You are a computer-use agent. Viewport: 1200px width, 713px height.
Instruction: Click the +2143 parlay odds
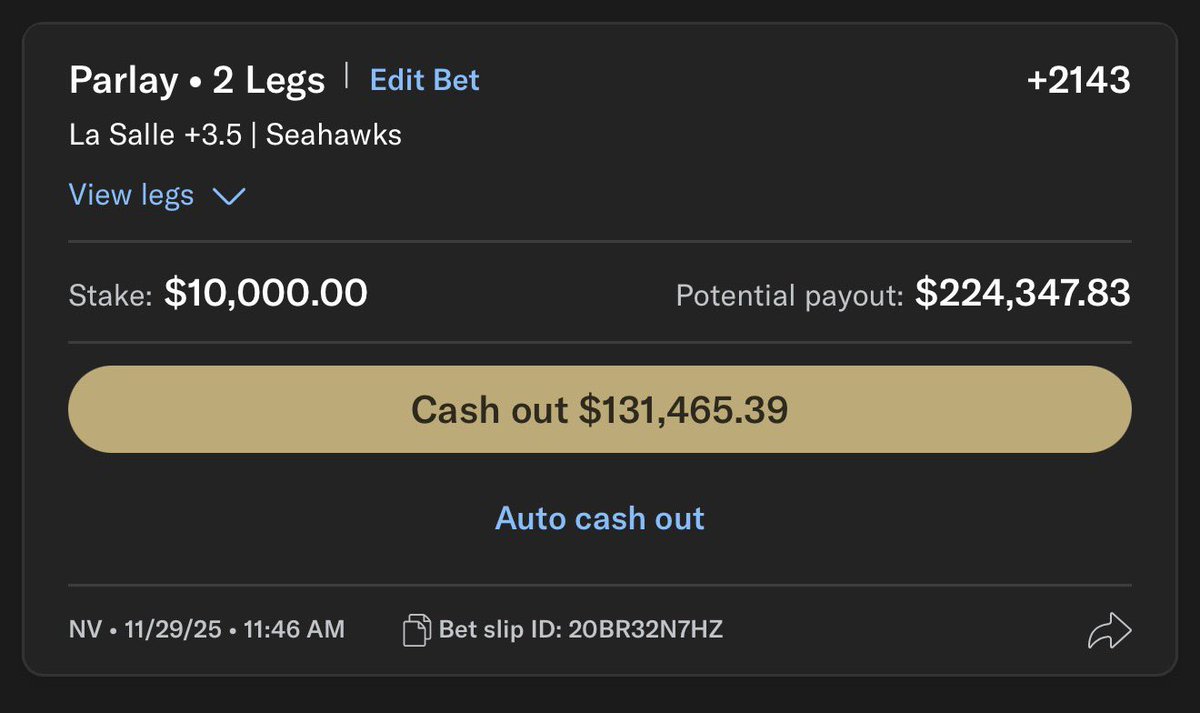pyautogui.click(x=1079, y=80)
